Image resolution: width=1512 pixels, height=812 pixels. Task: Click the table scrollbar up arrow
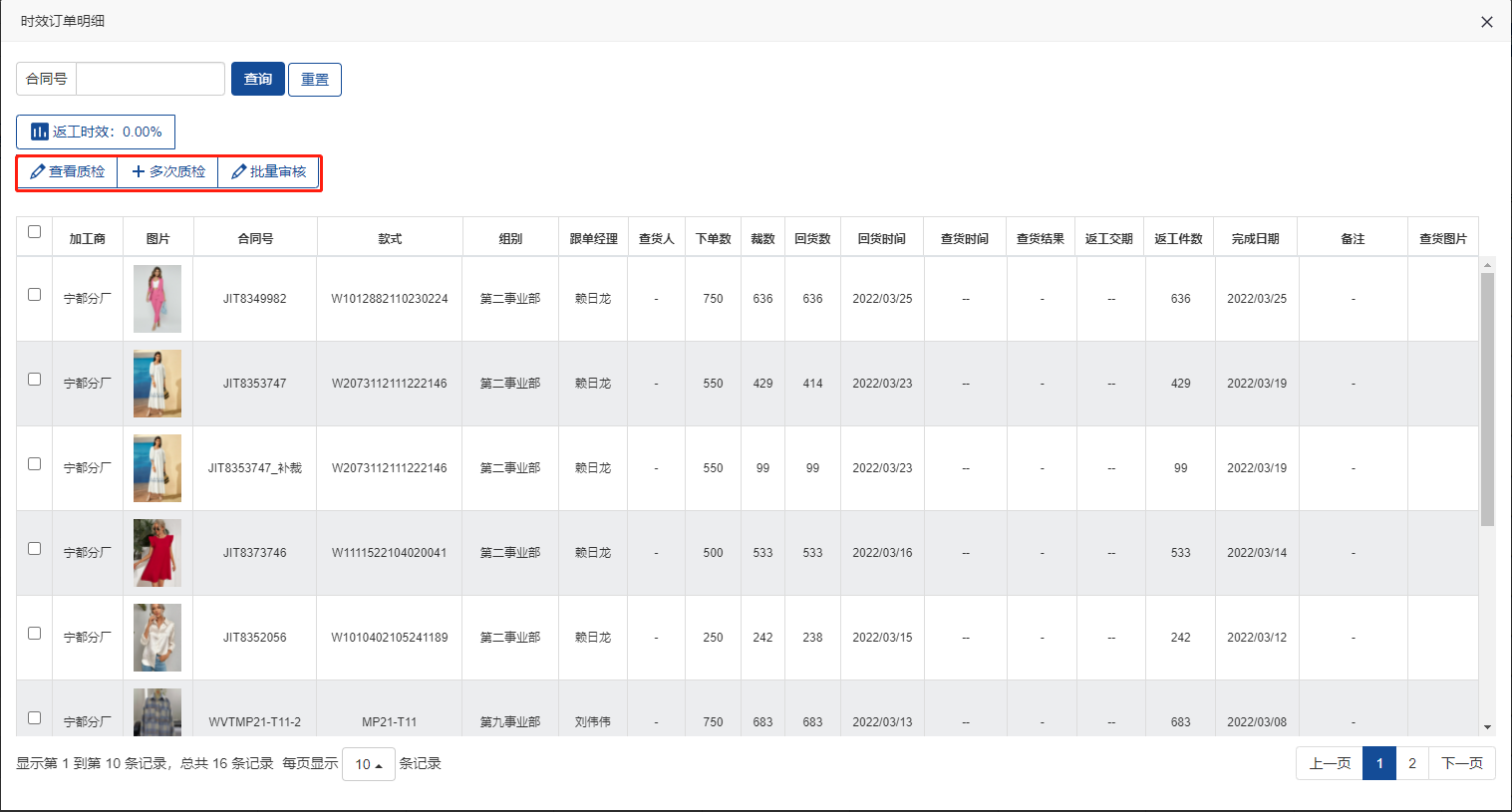point(1487,265)
